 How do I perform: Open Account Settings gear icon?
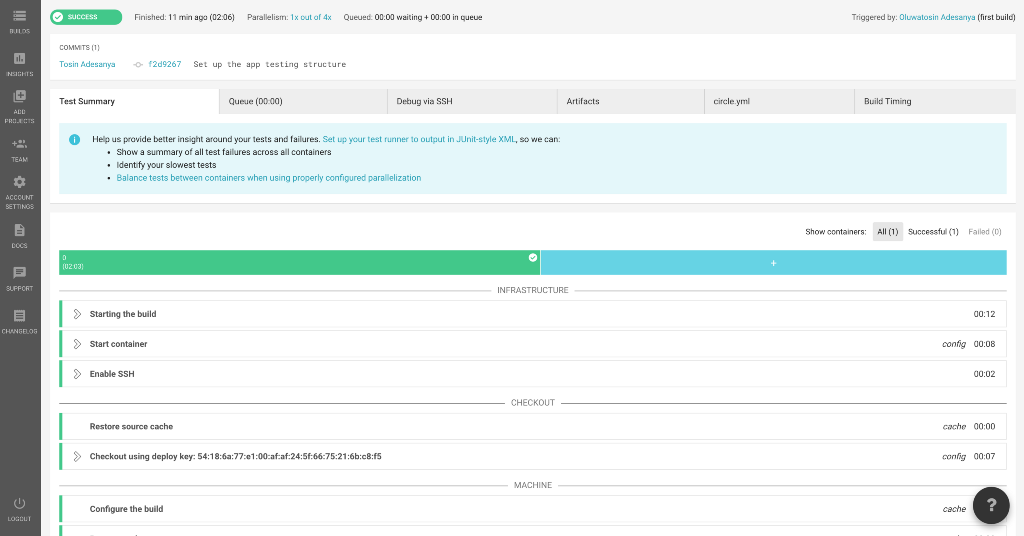point(19,183)
